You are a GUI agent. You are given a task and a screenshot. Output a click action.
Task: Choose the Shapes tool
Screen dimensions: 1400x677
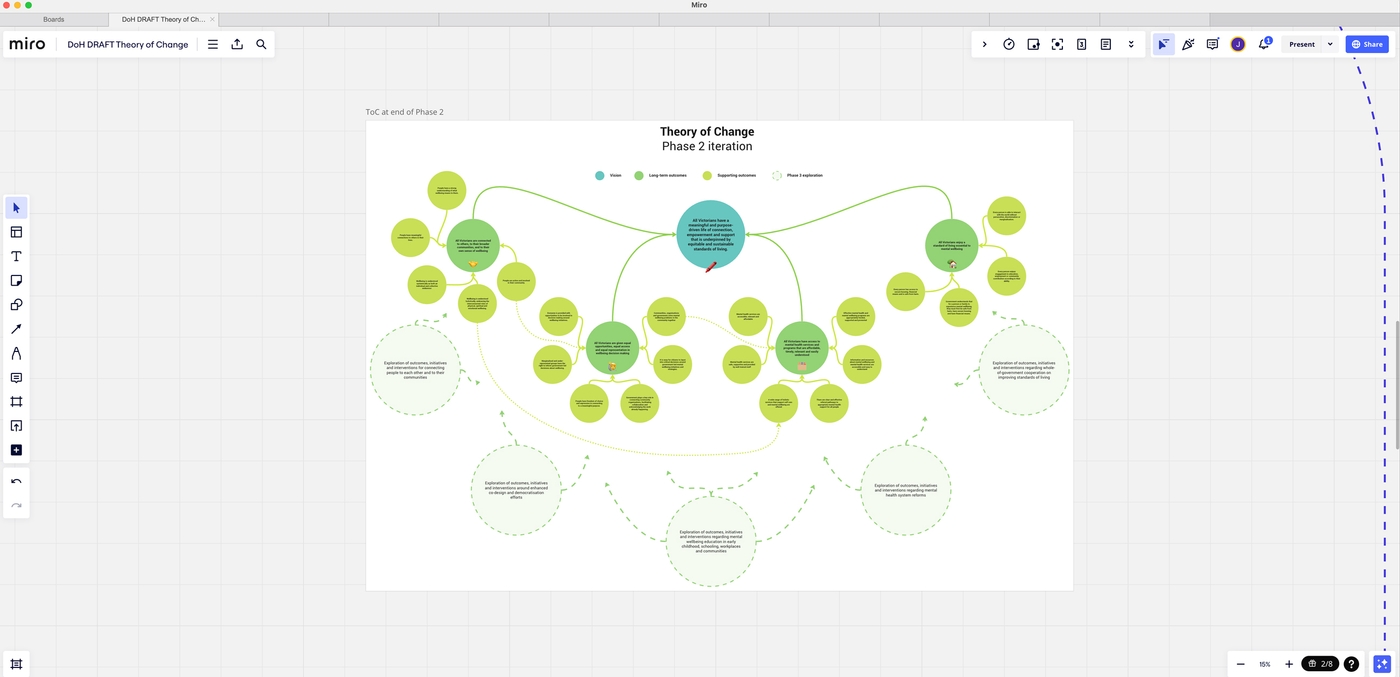coord(16,305)
